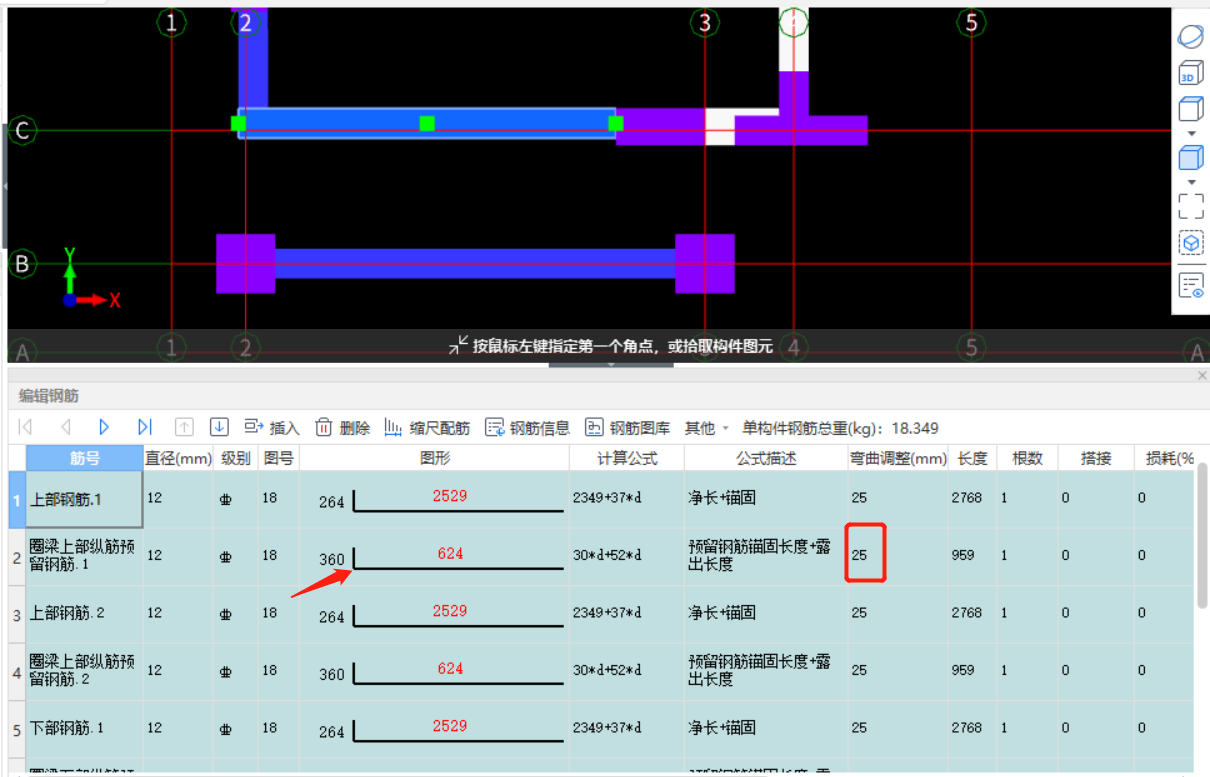This screenshot has width=1210, height=777.
Task: Click the 长度 column header
Action: coord(972,458)
